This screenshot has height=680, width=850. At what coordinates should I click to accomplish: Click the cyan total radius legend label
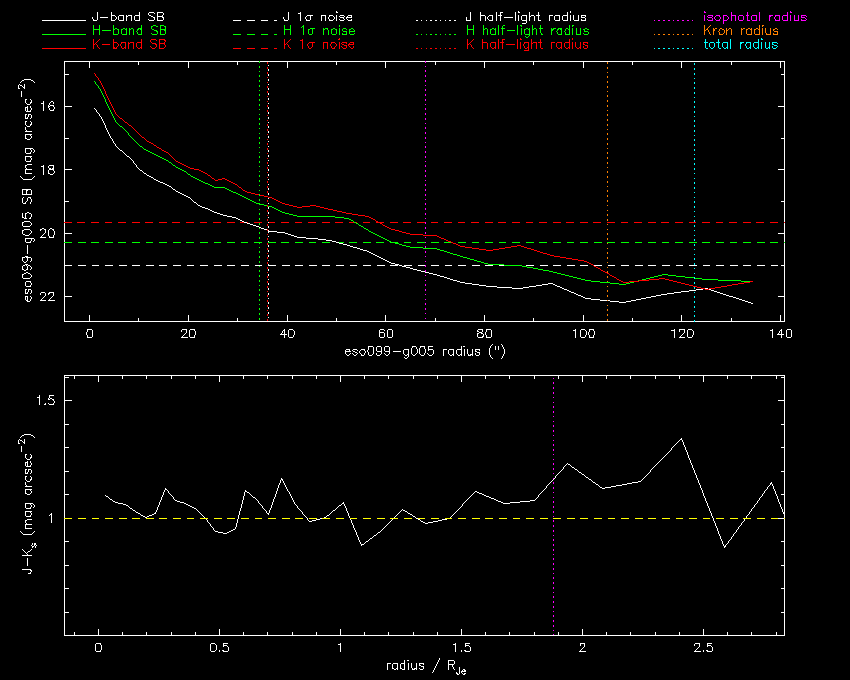coord(741,44)
